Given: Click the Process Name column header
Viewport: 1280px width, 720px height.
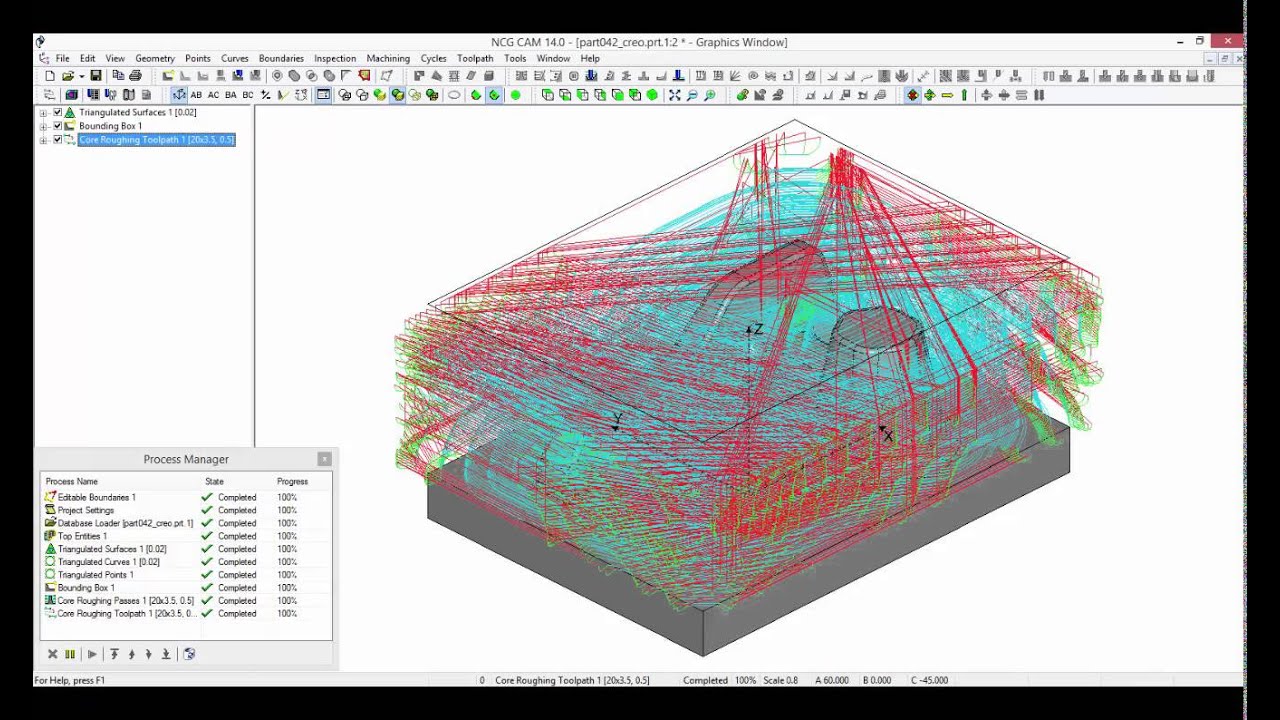Looking at the screenshot, I should point(72,482).
